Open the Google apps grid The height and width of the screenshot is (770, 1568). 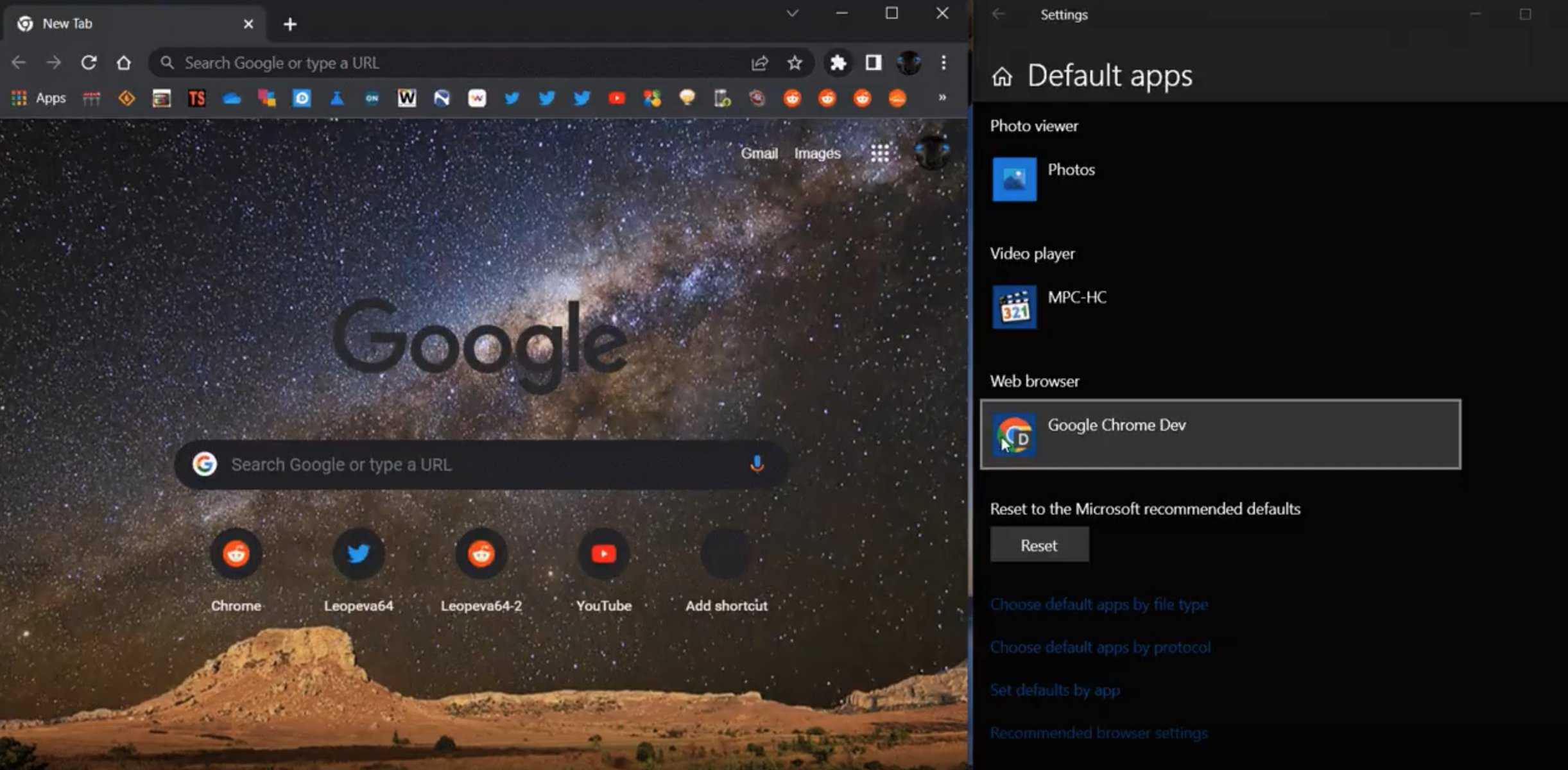[881, 153]
